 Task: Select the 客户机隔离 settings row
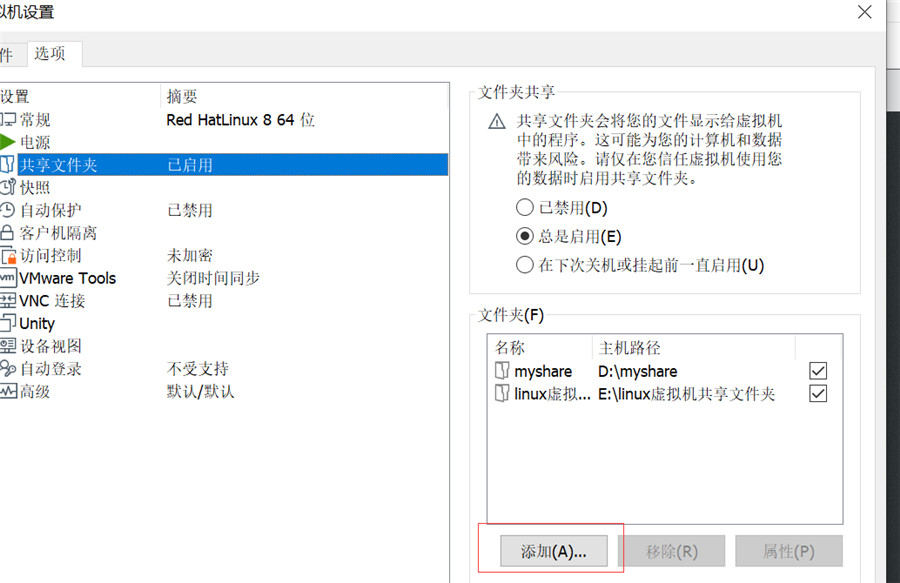pos(224,232)
